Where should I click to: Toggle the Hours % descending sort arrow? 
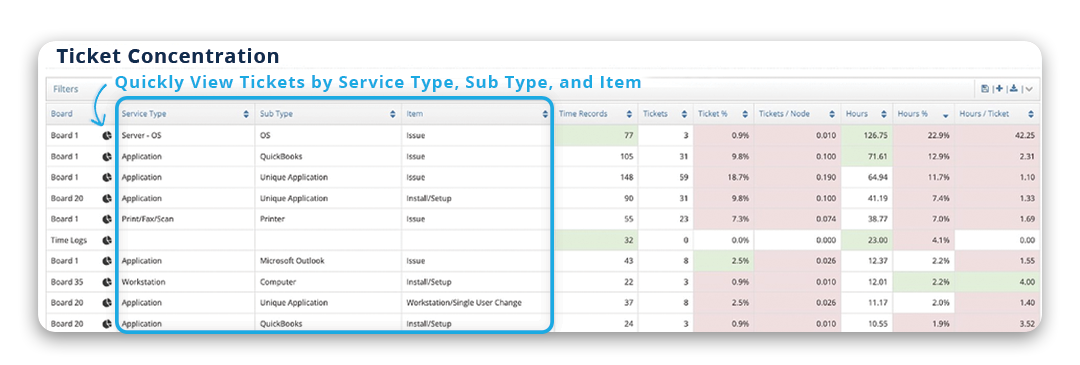coord(945,115)
